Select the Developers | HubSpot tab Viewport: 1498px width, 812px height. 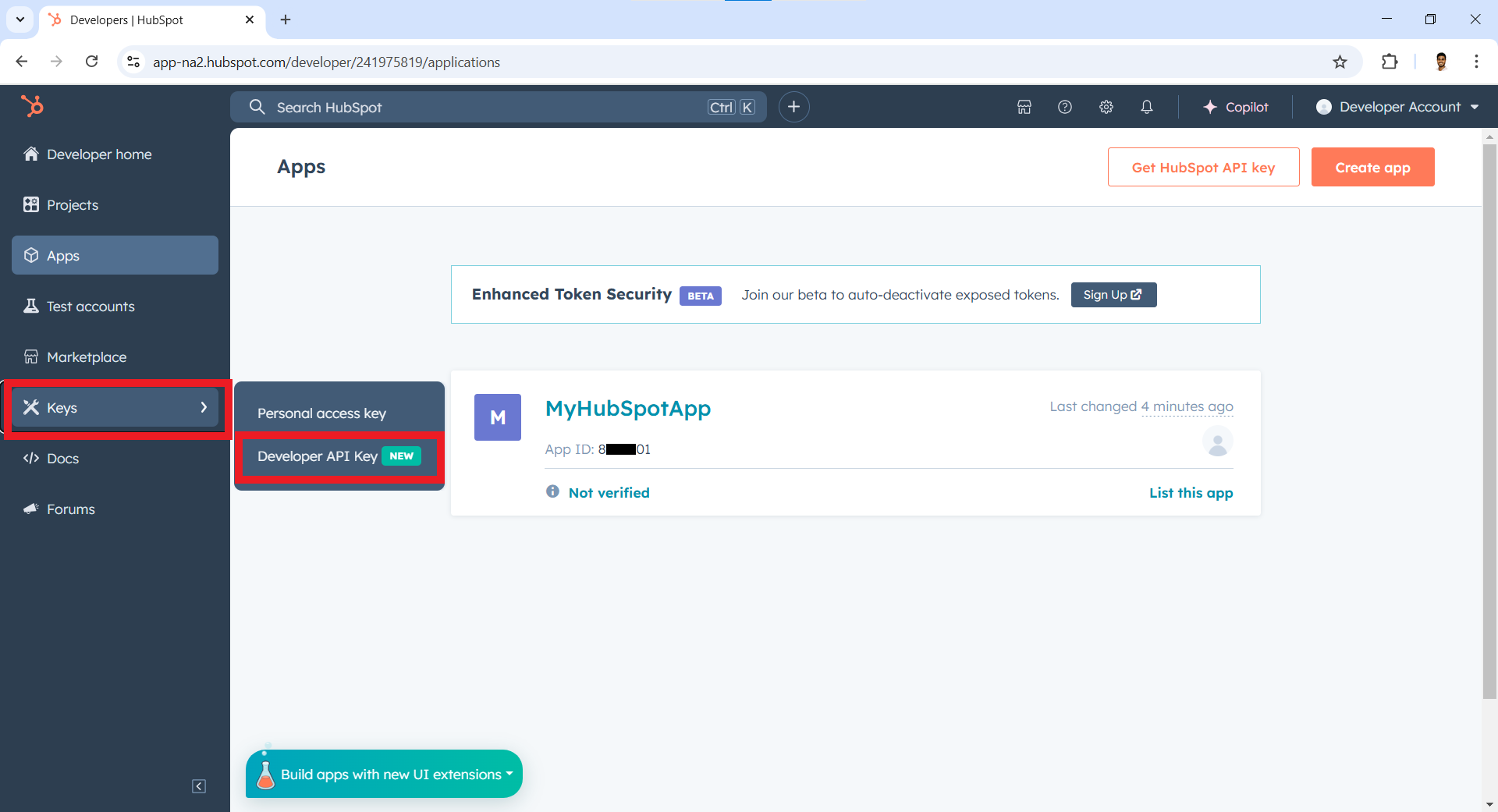[x=152, y=20]
